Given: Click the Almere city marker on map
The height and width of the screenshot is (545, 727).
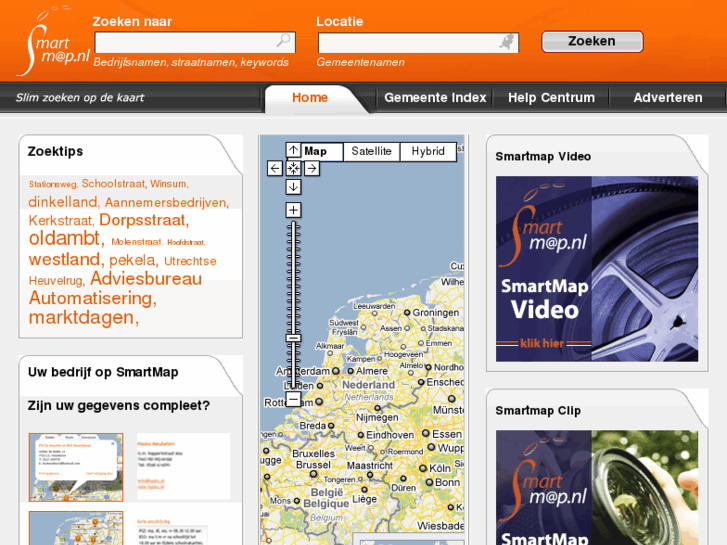Looking at the screenshot, I should [351, 371].
